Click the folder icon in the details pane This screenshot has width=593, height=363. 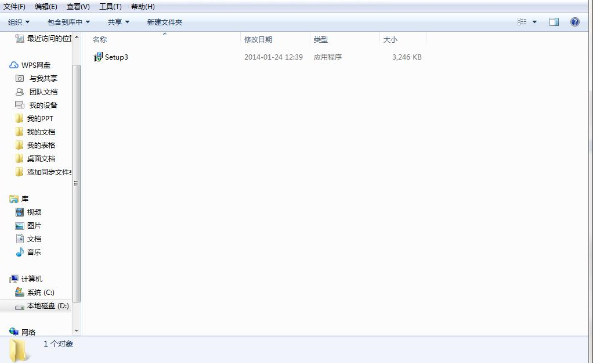[18, 351]
